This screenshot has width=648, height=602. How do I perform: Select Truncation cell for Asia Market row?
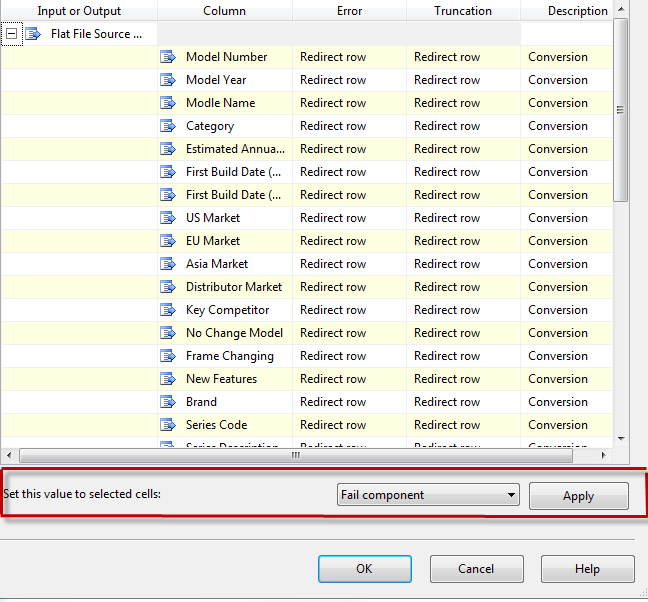tap(463, 264)
